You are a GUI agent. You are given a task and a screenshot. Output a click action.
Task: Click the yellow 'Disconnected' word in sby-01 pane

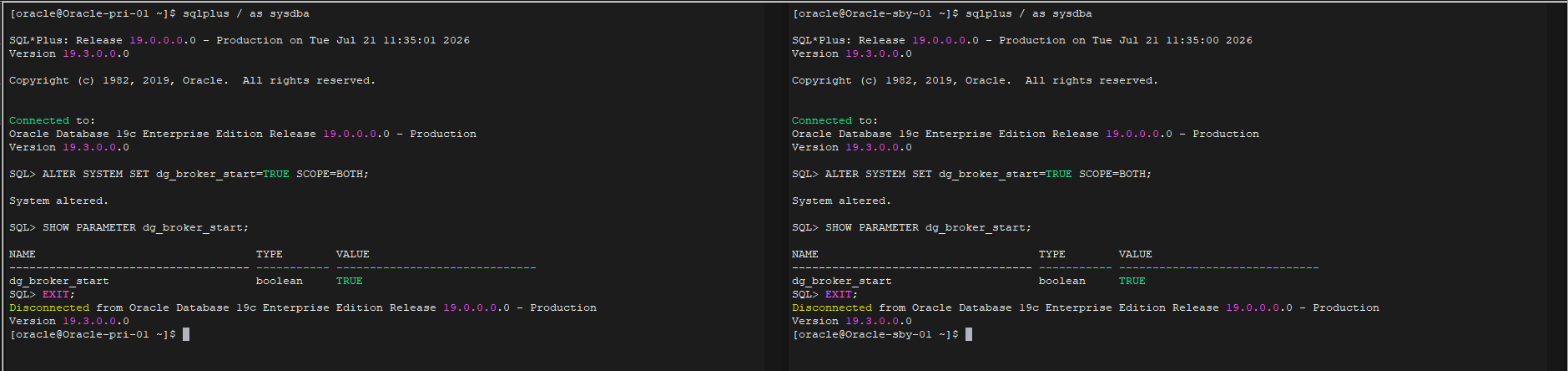(x=832, y=307)
